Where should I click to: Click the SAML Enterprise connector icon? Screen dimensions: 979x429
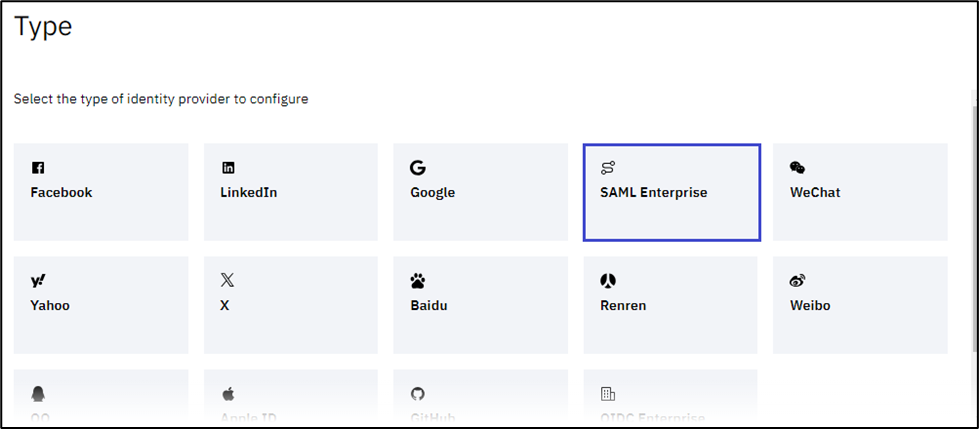[x=608, y=168]
